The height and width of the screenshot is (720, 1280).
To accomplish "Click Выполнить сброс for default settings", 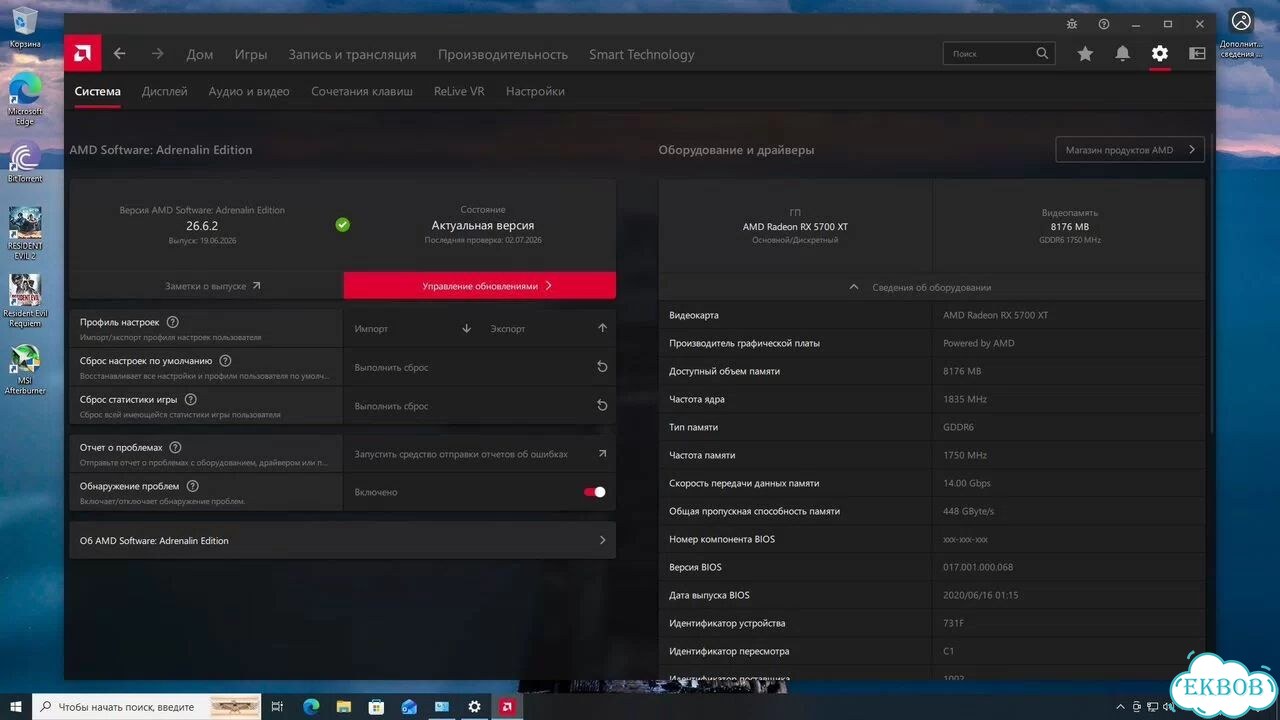I will click(x=479, y=367).
